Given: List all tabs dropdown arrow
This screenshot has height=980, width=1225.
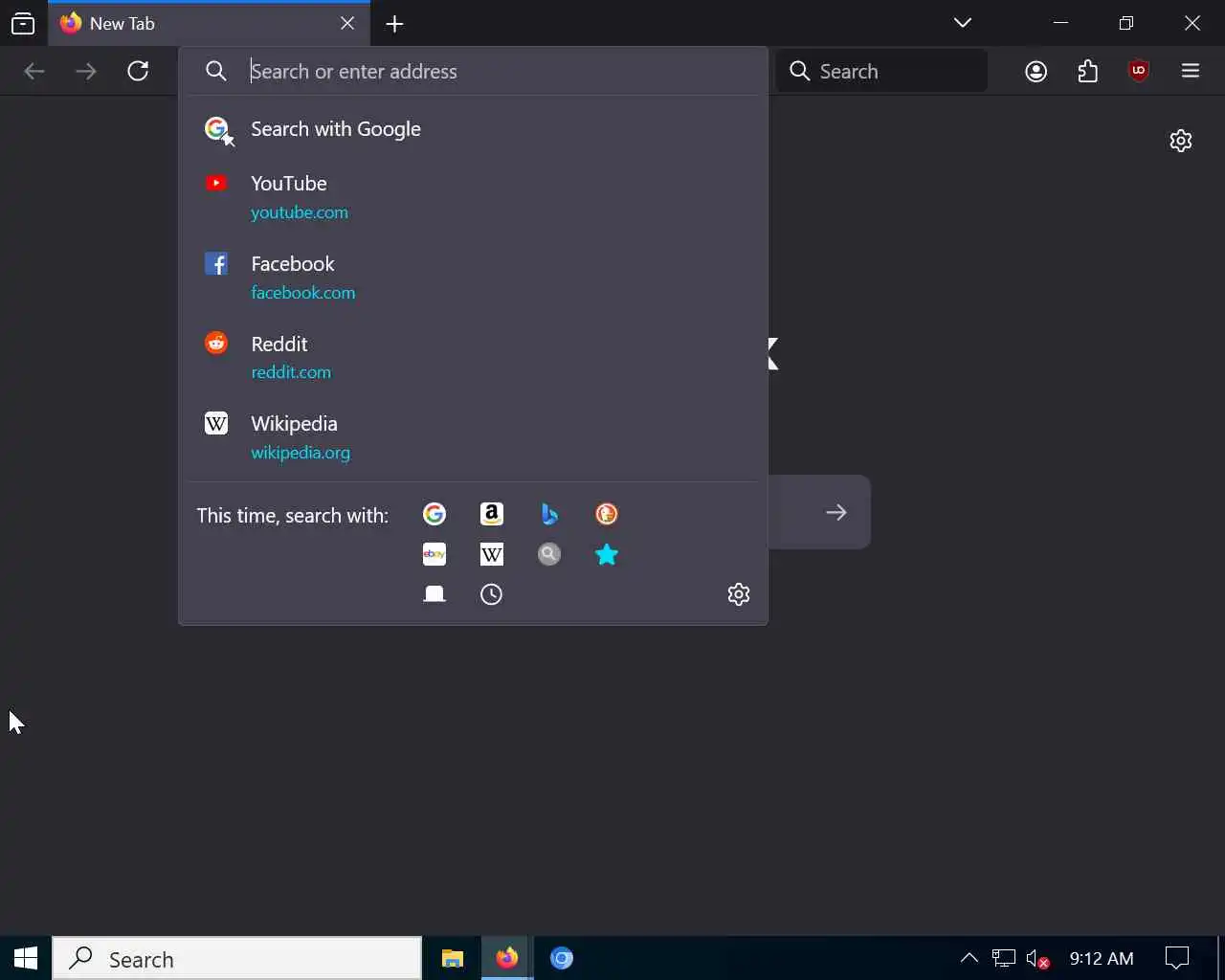Looking at the screenshot, I should pyautogui.click(x=963, y=23).
